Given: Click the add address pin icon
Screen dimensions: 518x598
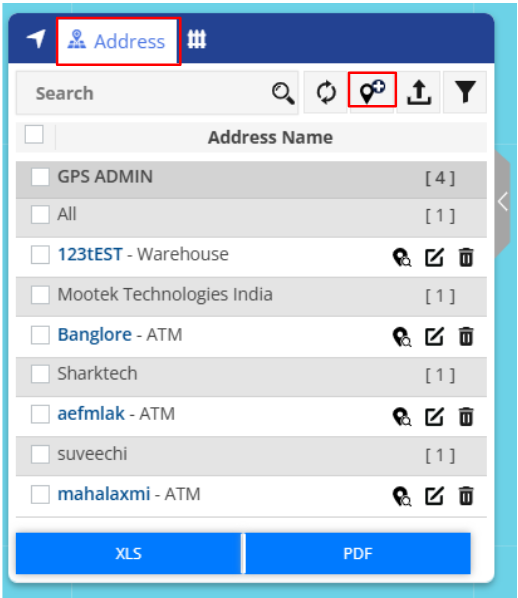Looking at the screenshot, I should point(372,92).
